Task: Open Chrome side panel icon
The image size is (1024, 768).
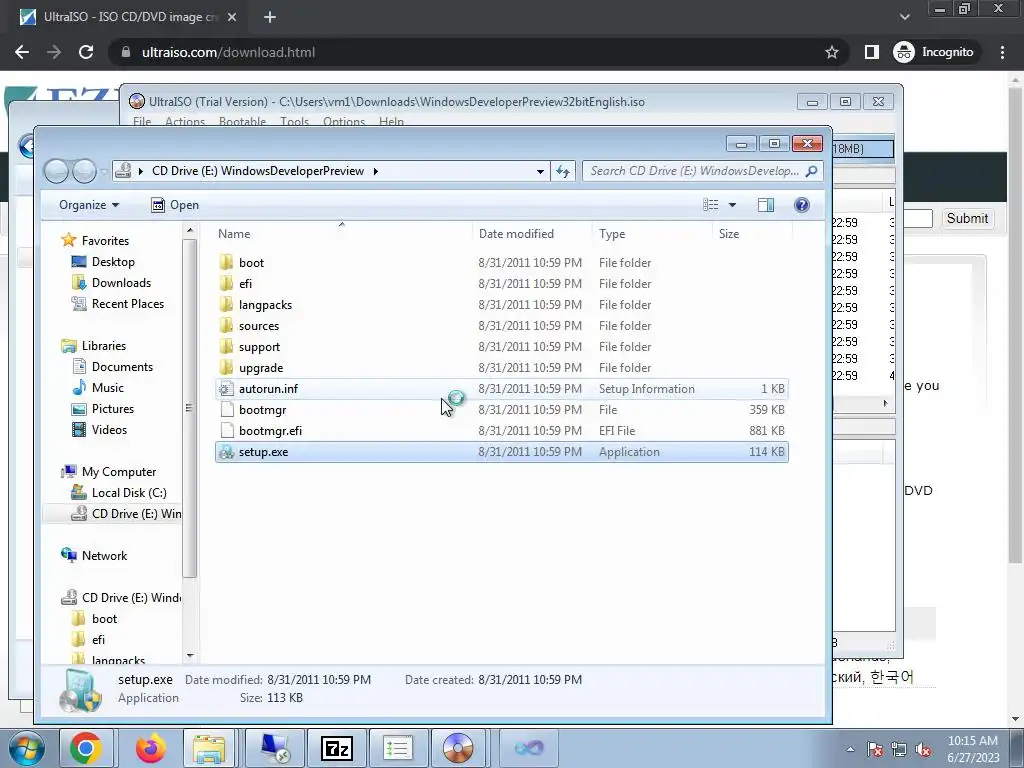Action: [871, 52]
